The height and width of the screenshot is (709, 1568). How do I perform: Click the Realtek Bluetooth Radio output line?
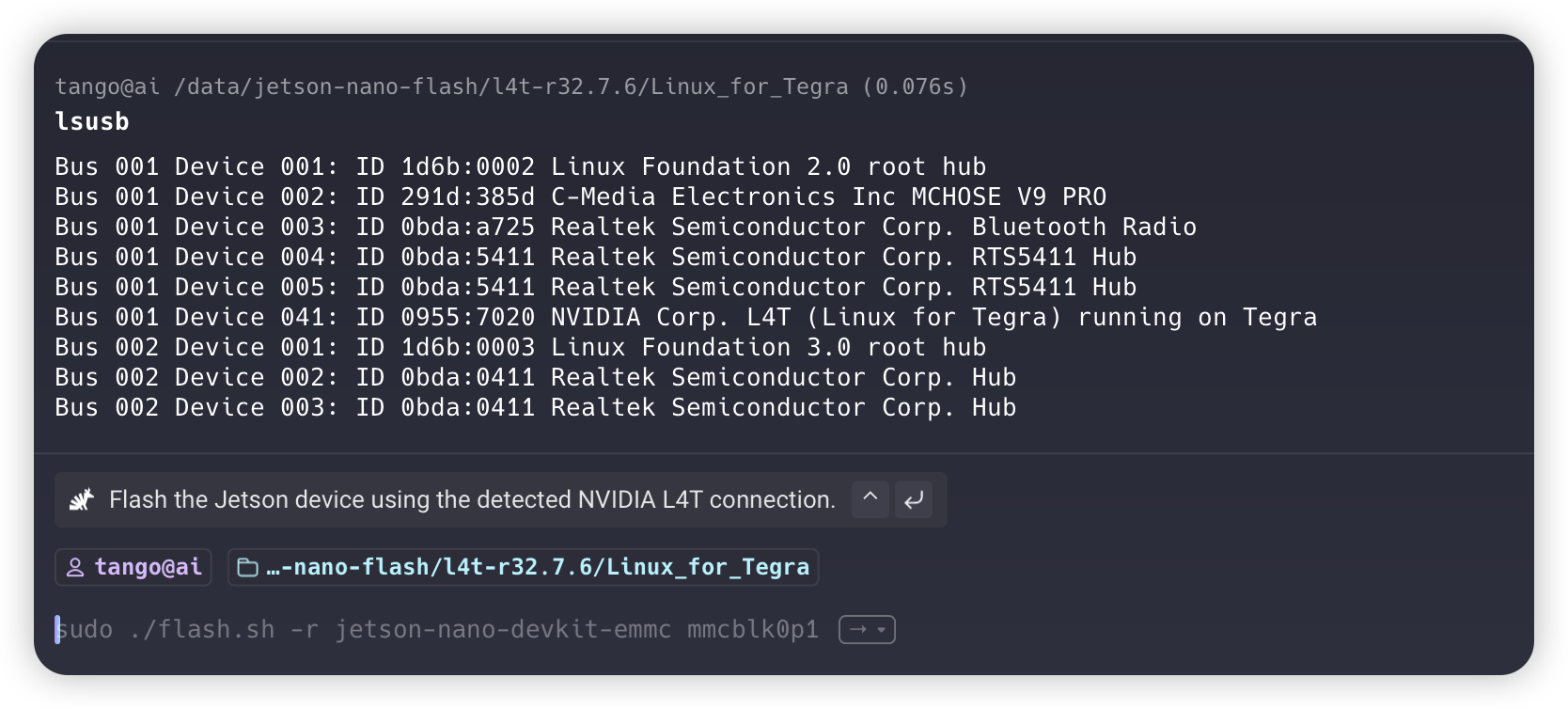click(x=626, y=227)
